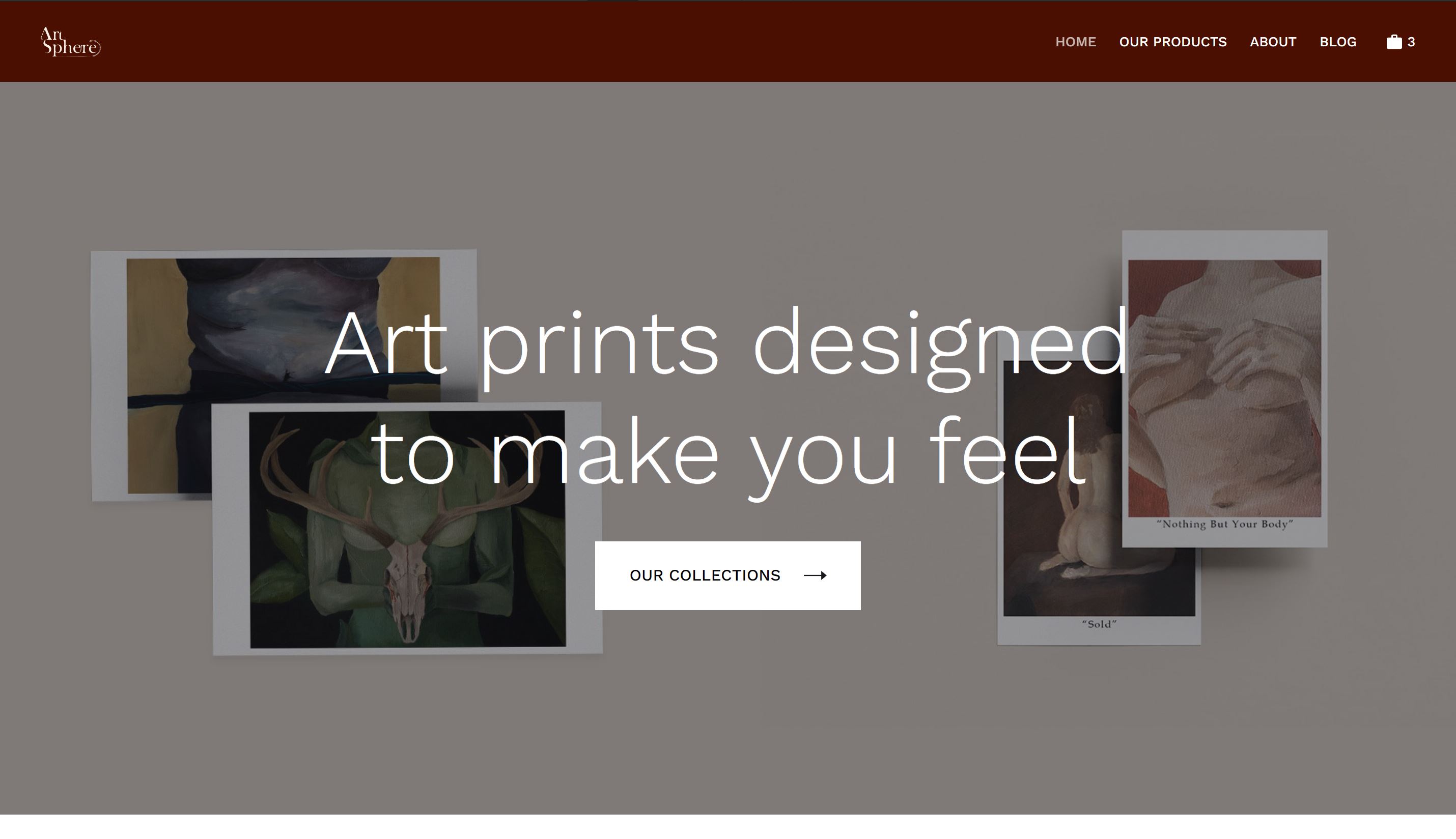Screen dimensions: 1456x839
Task: Click the Art Sphere logo
Action: click(69, 42)
